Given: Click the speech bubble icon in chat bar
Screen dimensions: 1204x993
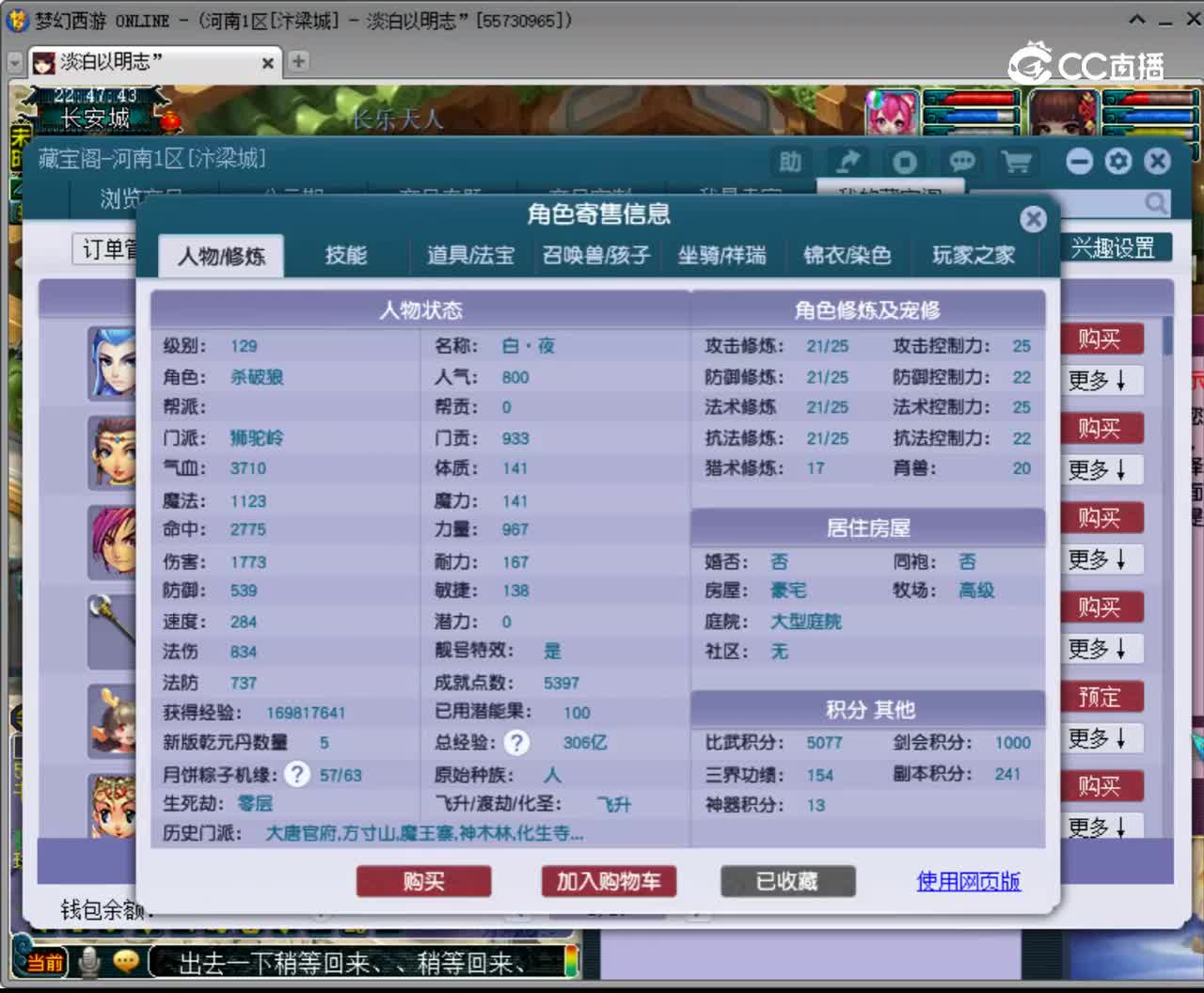Looking at the screenshot, I should (126, 962).
